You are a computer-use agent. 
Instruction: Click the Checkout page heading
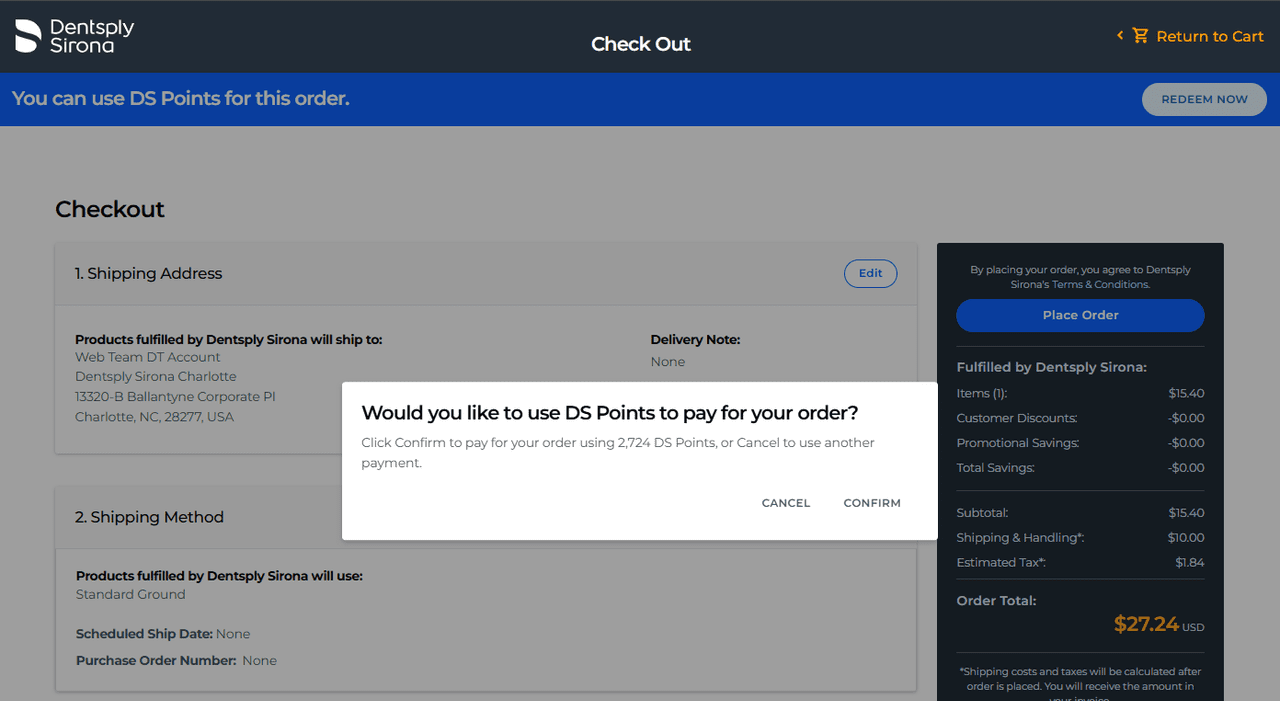pos(110,209)
